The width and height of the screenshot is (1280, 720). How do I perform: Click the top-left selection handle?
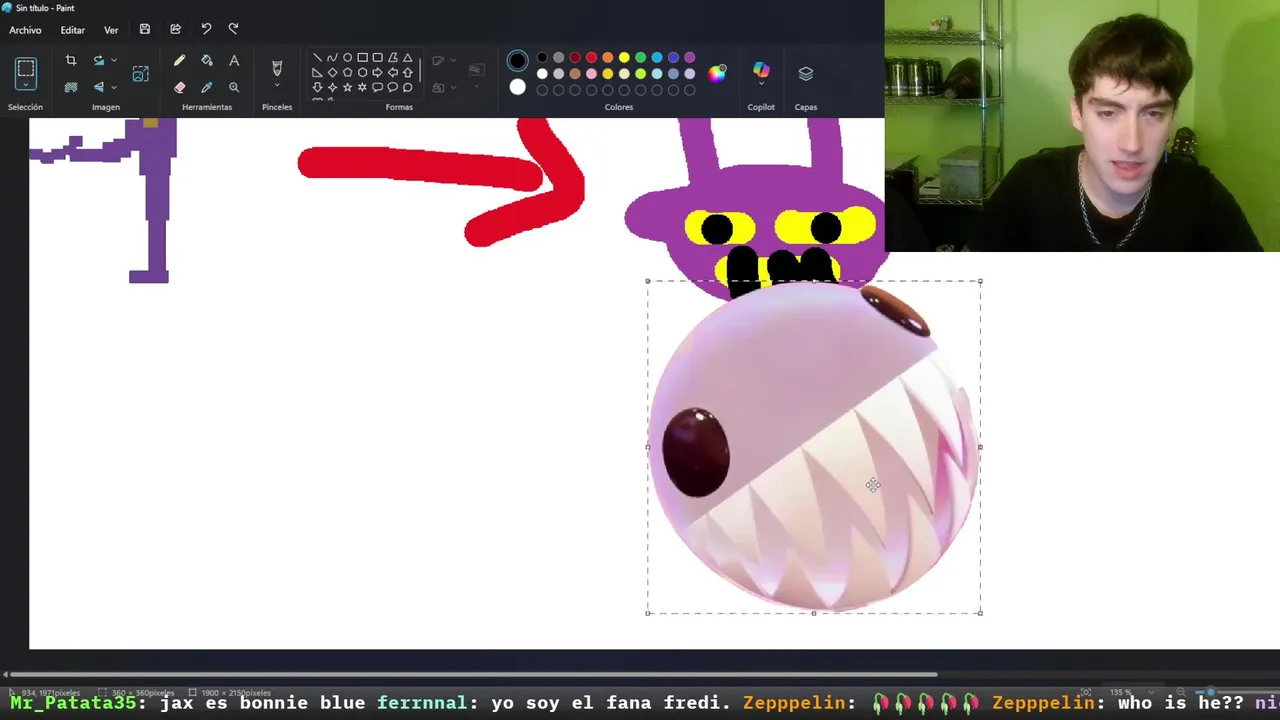(x=648, y=282)
